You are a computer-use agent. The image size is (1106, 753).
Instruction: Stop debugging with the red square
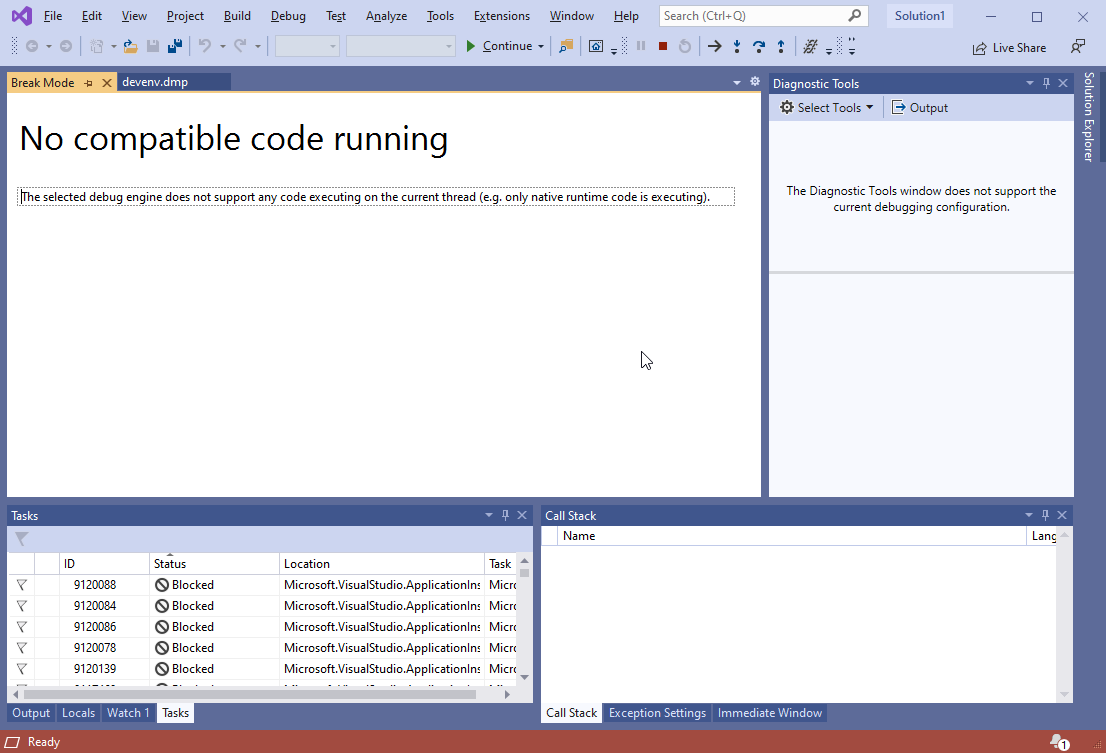coord(663,47)
